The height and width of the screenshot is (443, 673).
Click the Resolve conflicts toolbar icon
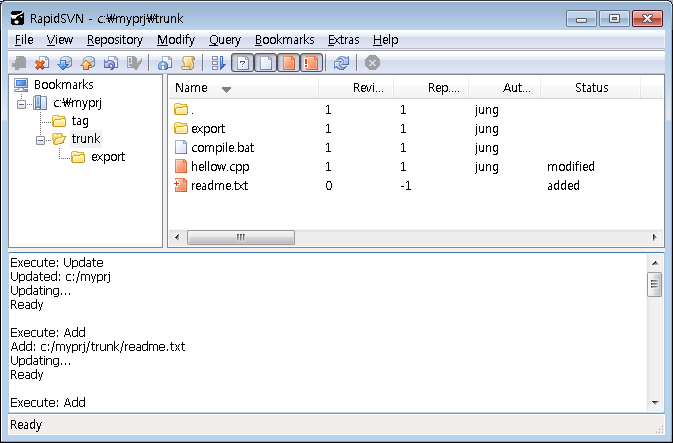pos(134,63)
